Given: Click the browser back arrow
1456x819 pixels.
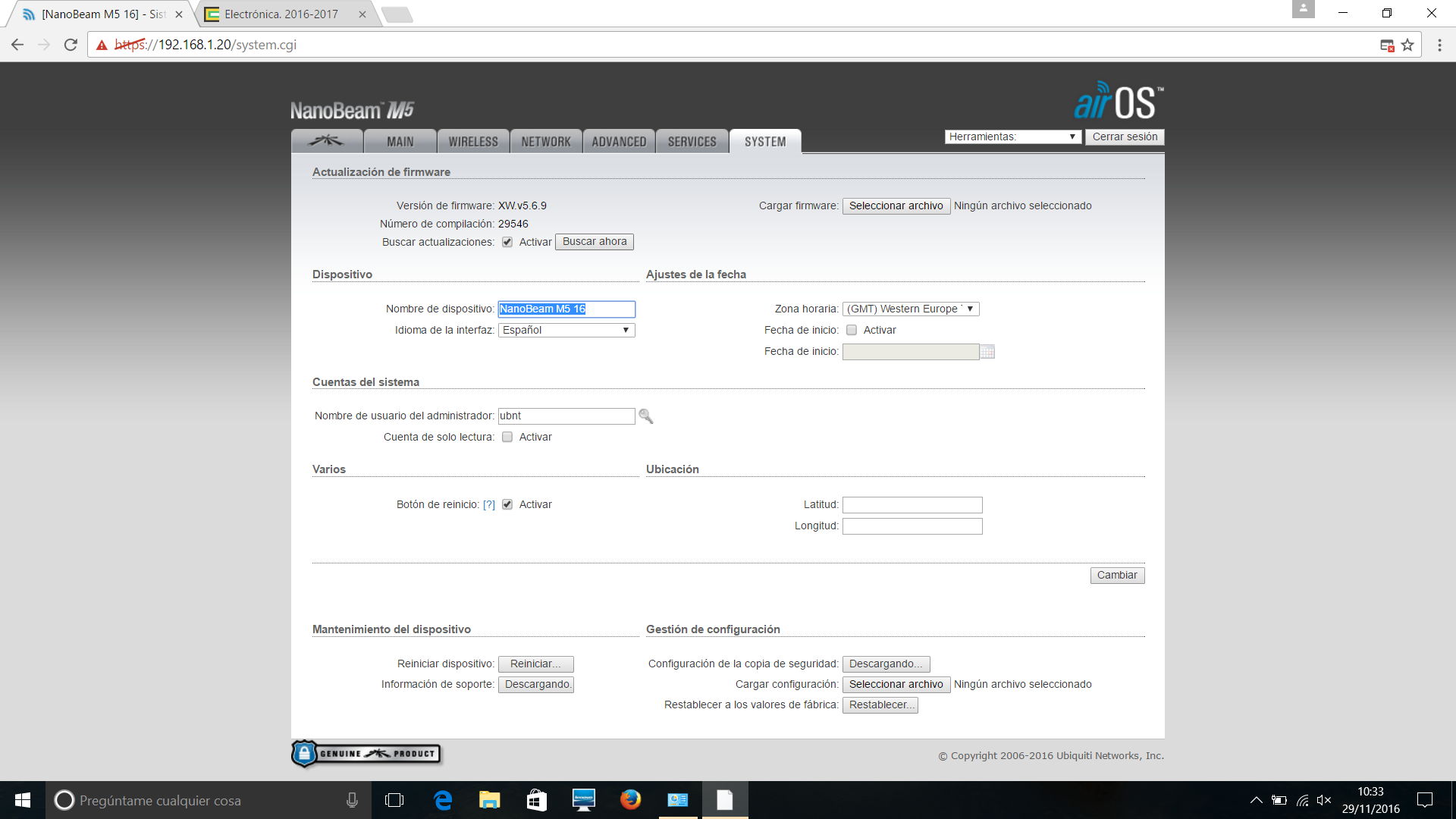Looking at the screenshot, I should tap(17, 45).
